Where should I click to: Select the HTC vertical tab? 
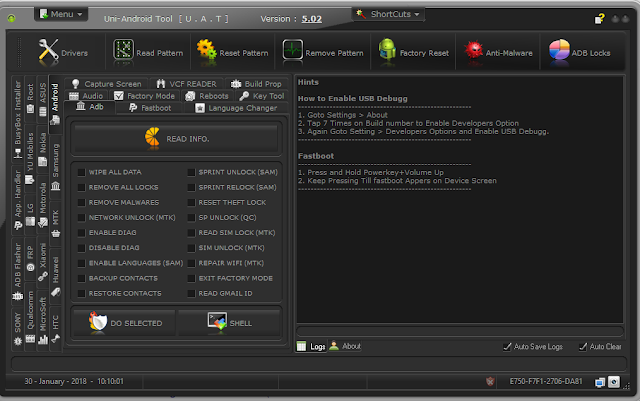click(x=56, y=328)
